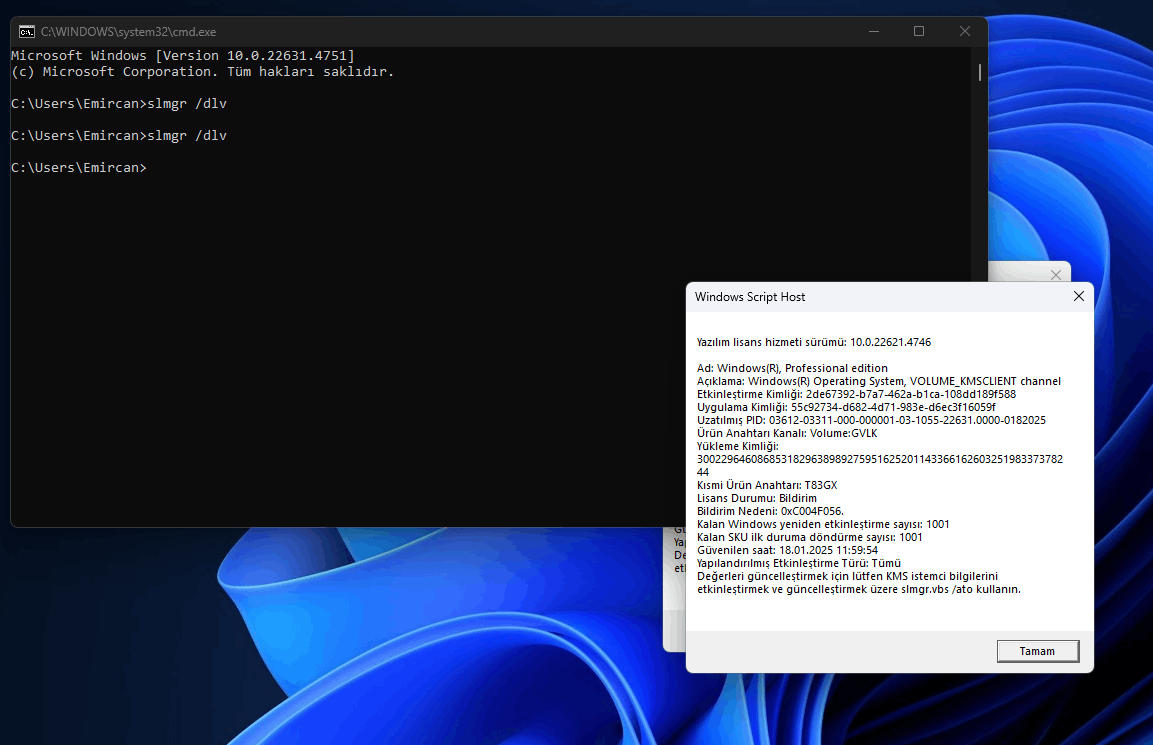The image size is (1153, 745).
Task: Click the Tamam button in Windows Script Host
Action: pyautogui.click(x=1038, y=651)
